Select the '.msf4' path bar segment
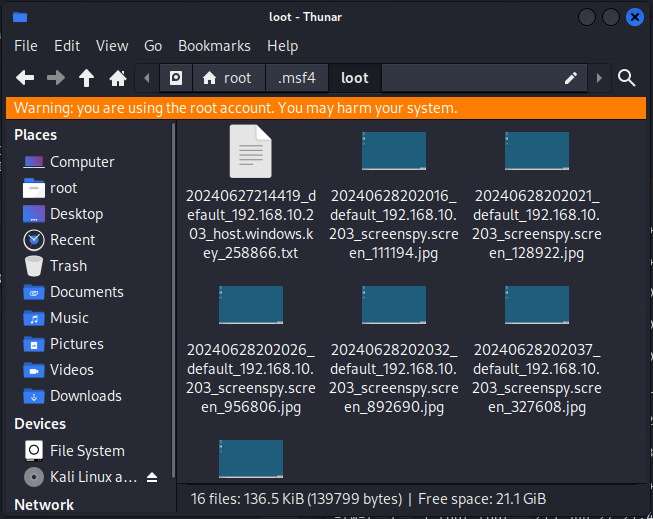The width and height of the screenshot is (653, 519). [x=297, y=78]
